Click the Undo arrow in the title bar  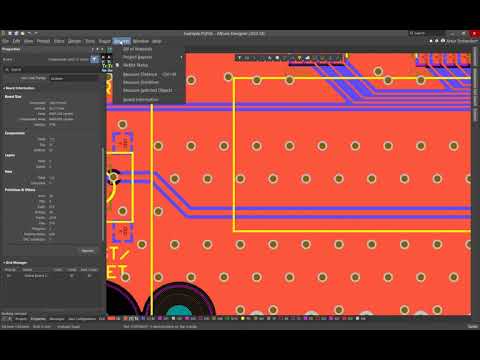[29, 33]
